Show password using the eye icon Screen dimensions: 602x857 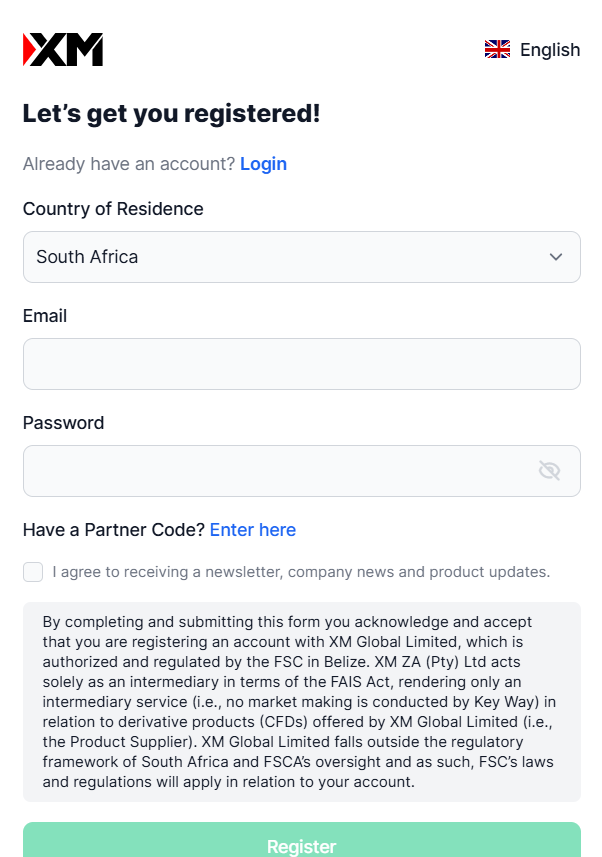[x=549, y=471]
